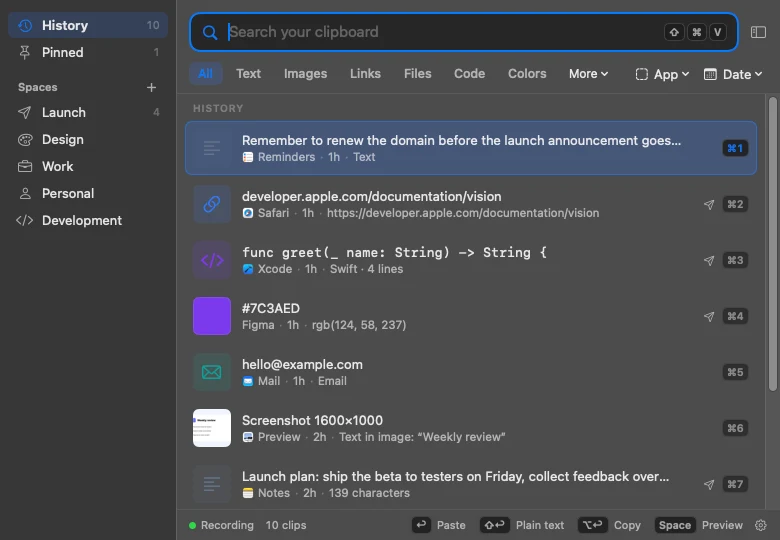Screen dimensions: 780x540
Task: Click the Safari app icon in clip metadata
Action: coord(248,213)
